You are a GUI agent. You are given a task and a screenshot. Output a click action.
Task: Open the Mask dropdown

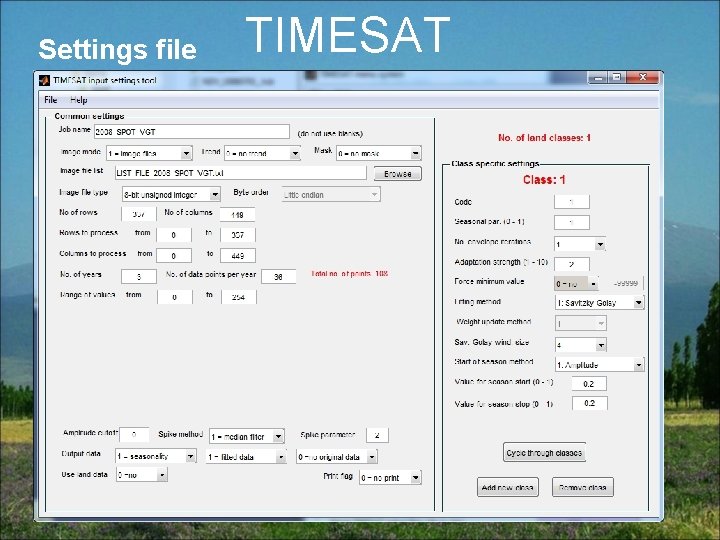tap(378, 153)
